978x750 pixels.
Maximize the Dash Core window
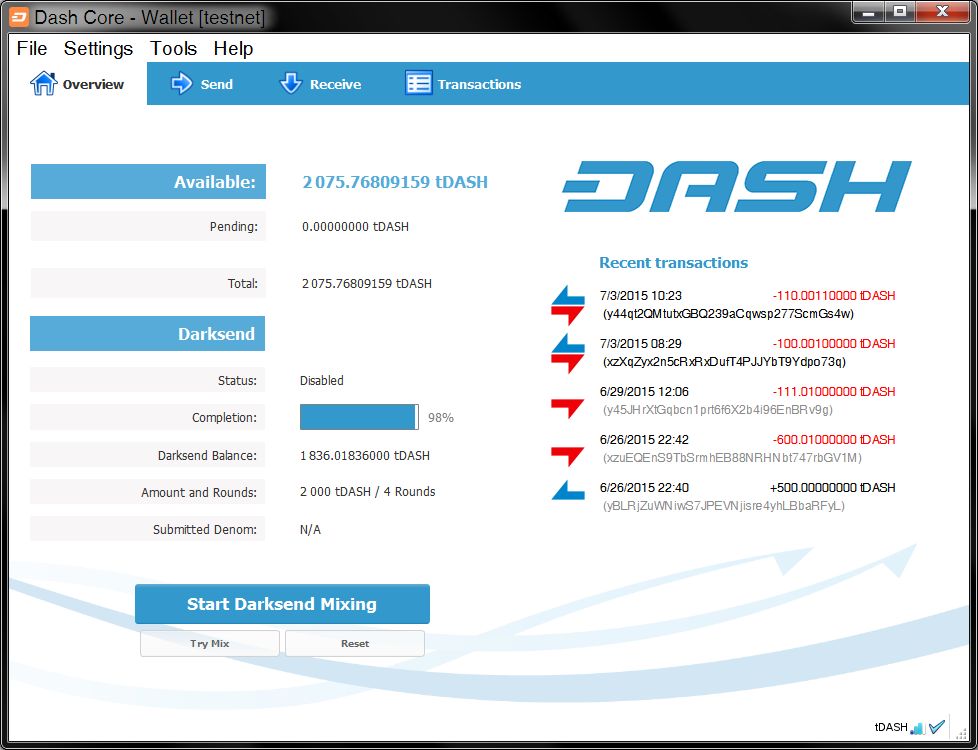900,12
